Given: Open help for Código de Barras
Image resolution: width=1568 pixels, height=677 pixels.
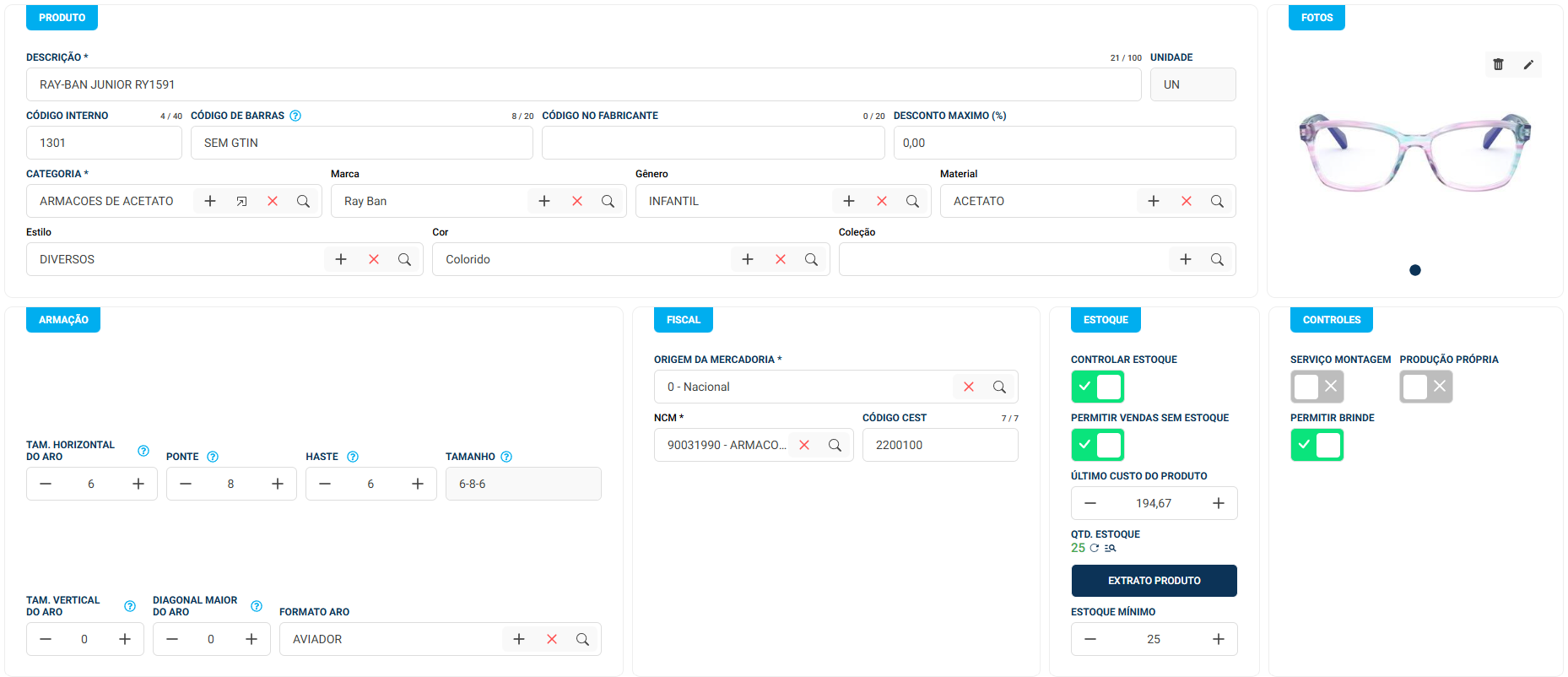Looking at the screenshot, I should (295, 116).
